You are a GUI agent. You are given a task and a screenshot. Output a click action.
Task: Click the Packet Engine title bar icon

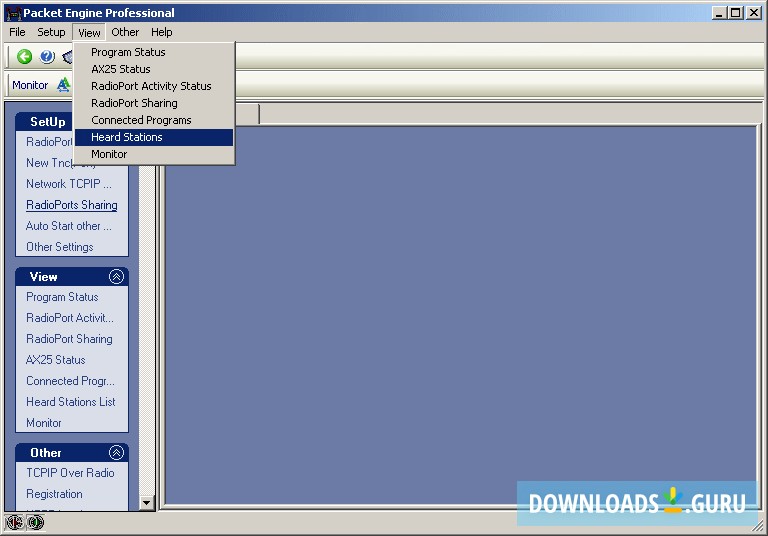(14, 13)
